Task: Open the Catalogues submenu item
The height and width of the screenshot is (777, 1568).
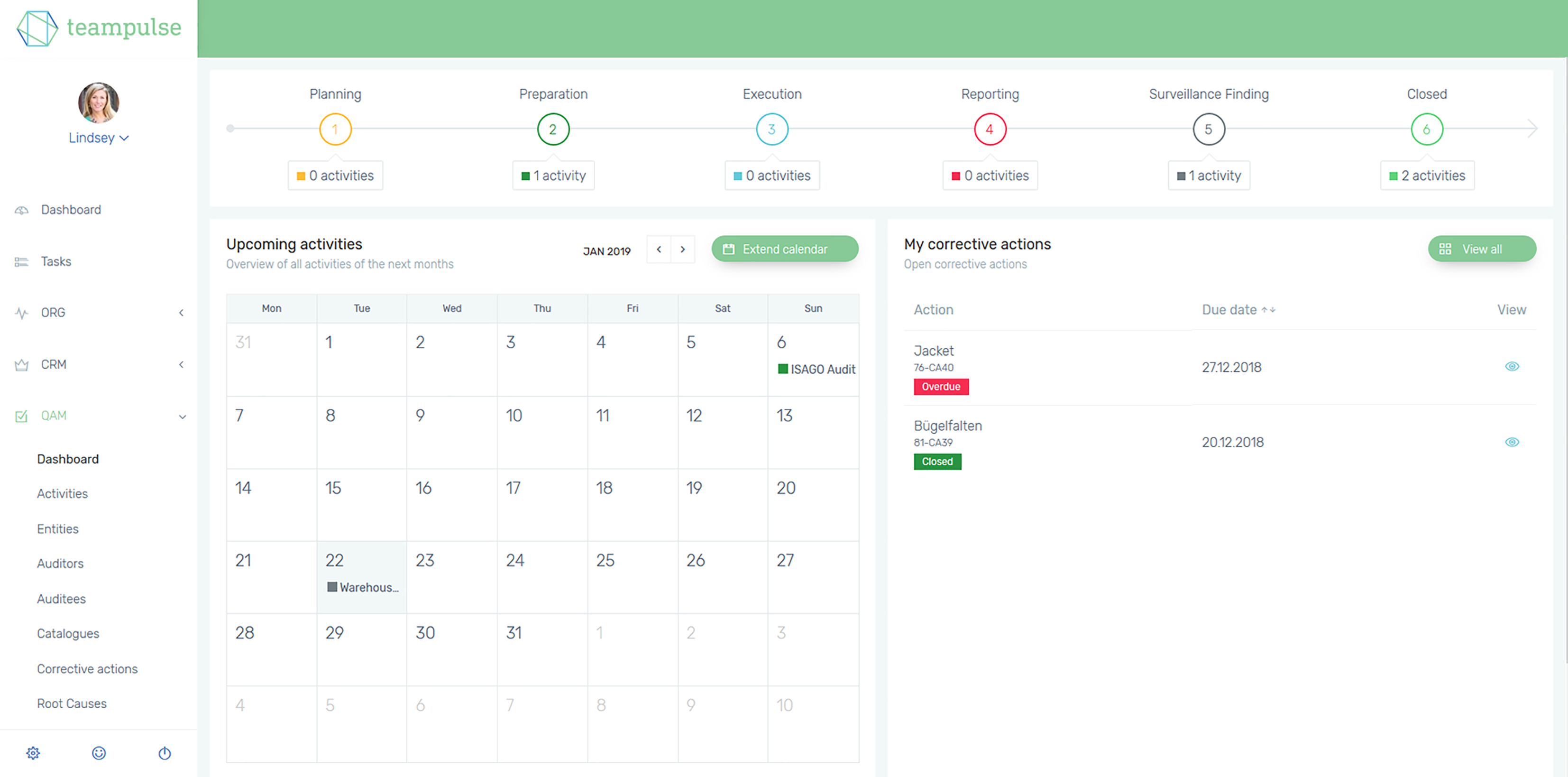Action: [67, 634]
